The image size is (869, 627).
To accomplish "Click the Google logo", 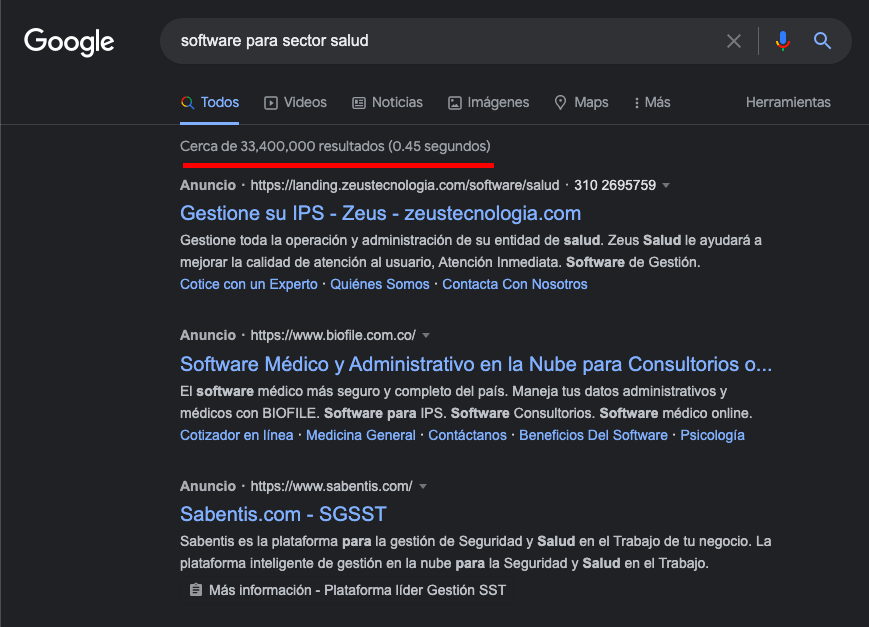I will coord(69,42).
